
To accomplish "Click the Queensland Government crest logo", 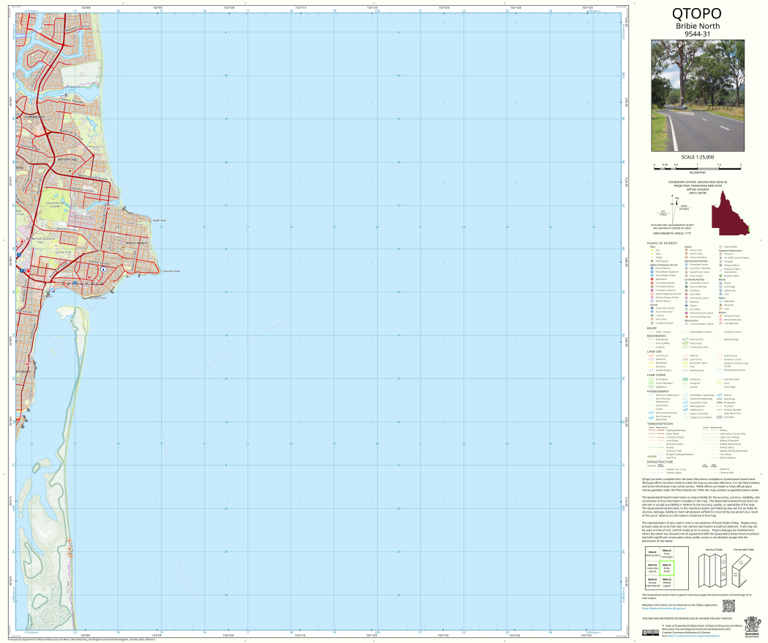I will (752, 626).
